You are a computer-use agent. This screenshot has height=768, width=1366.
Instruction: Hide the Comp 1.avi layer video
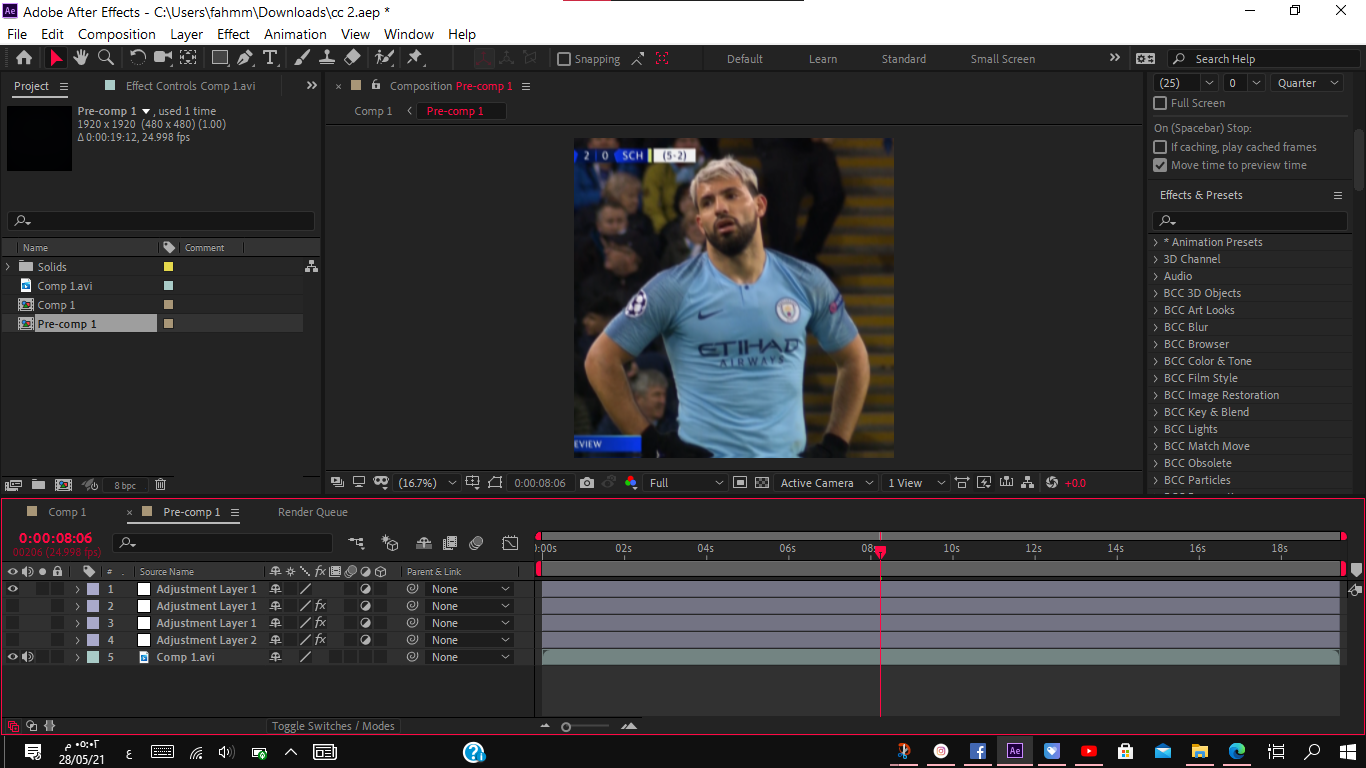click(13, 657)
